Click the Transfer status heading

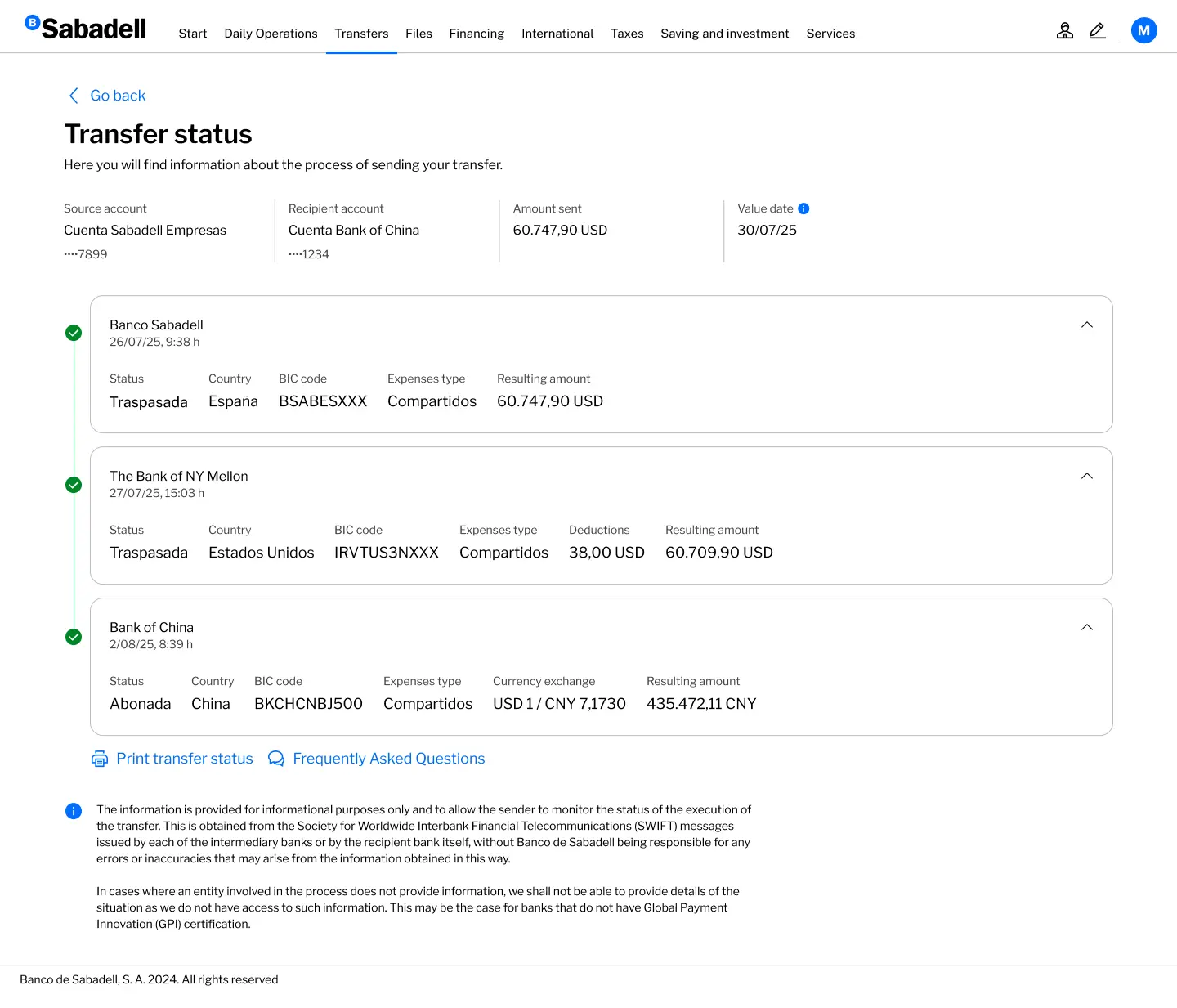158,134
